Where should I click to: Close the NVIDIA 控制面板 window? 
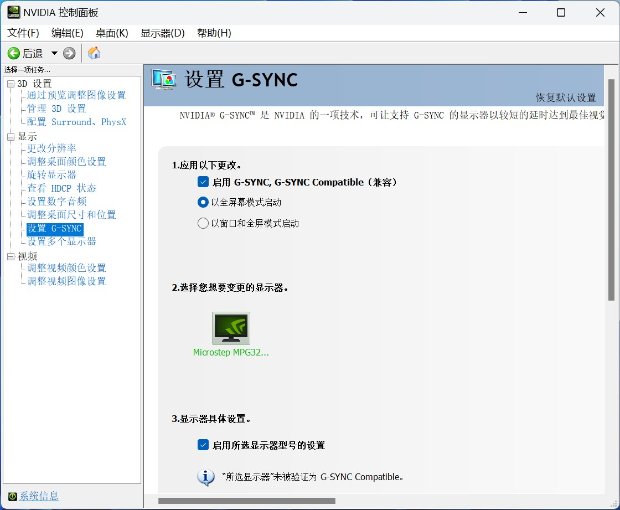point(600,13)
